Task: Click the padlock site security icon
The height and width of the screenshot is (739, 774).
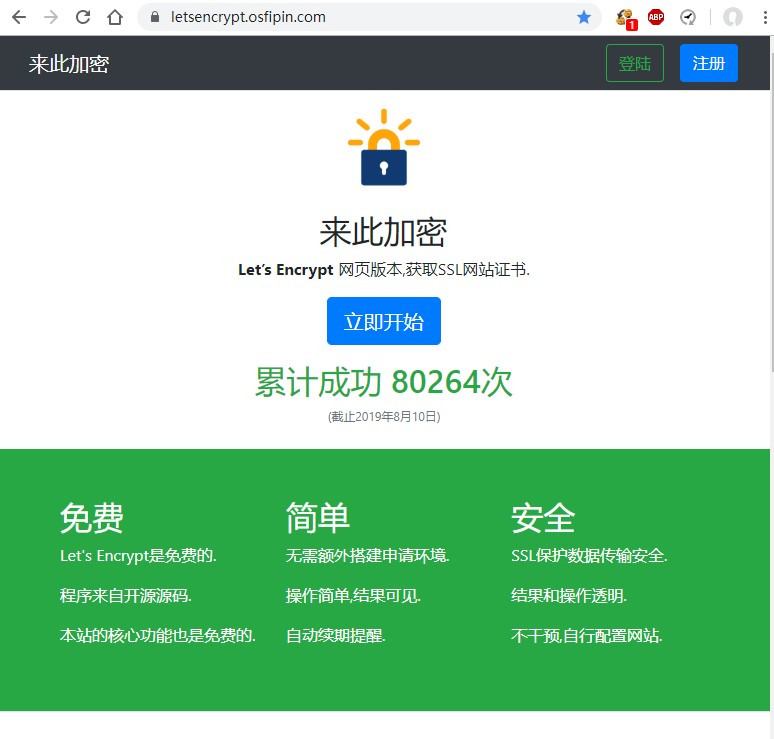Action: pyautogui.click(x=155, y=17)
